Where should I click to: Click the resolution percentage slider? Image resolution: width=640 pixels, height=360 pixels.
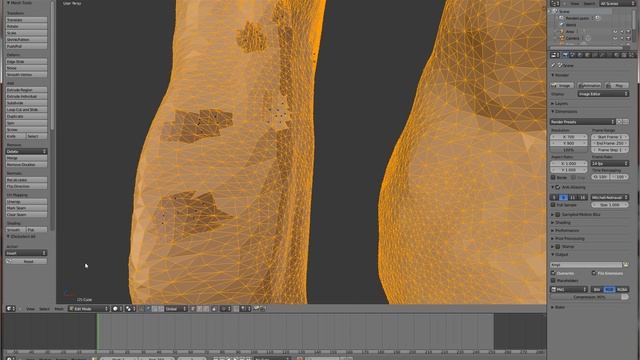click(569, 150)
